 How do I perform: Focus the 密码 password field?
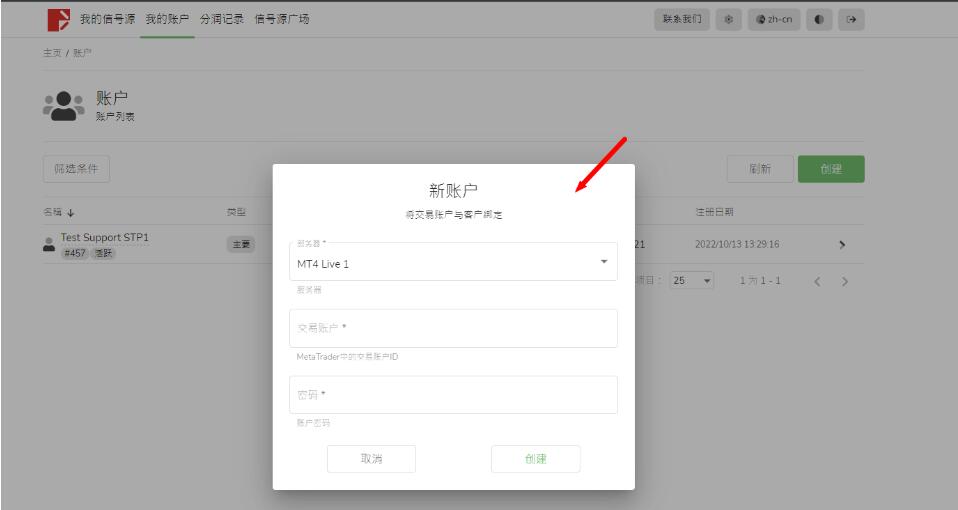(453, 395)
